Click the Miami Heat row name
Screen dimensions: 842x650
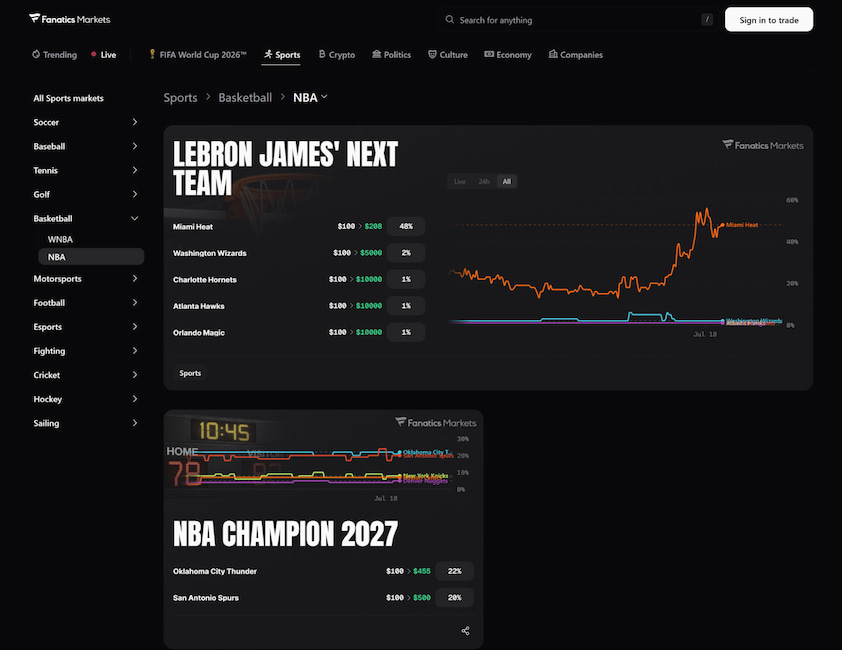193,227
